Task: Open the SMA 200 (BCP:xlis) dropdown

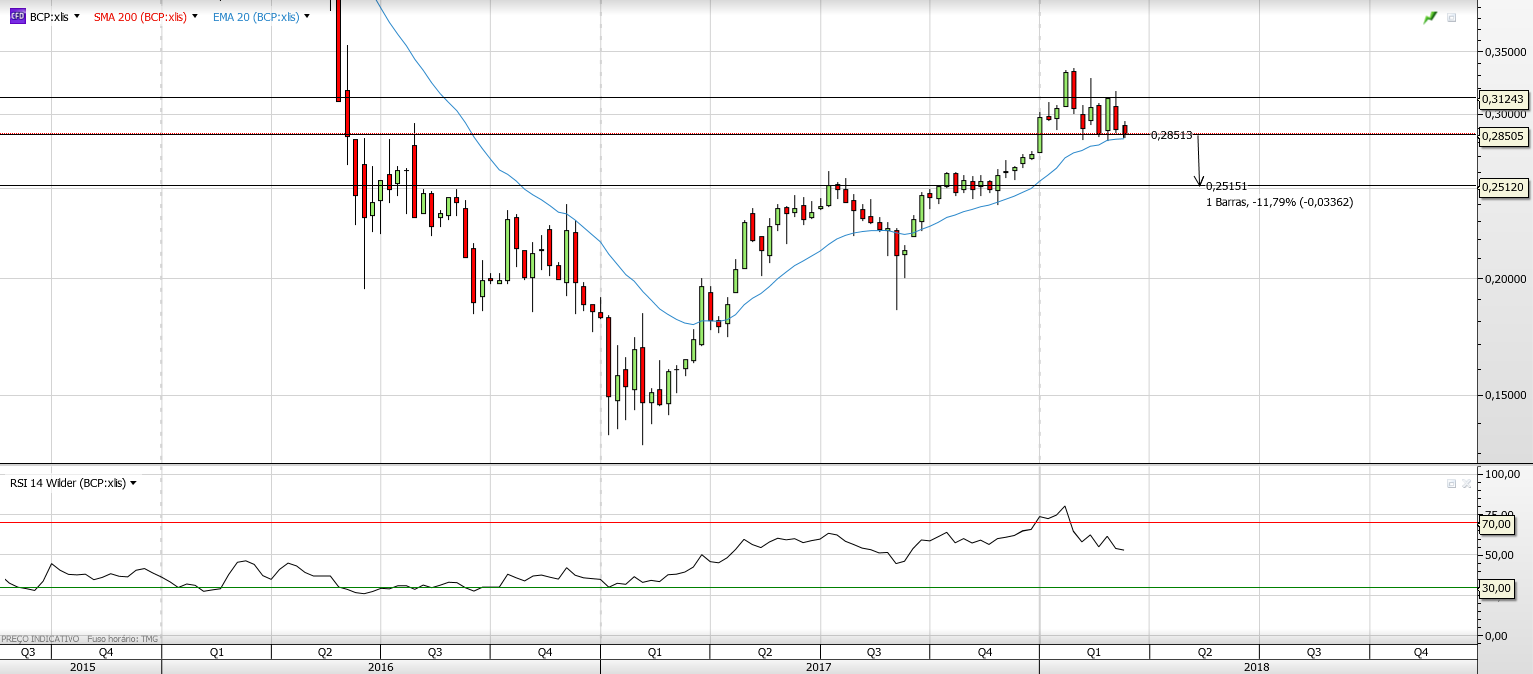Action: (194, 16)
